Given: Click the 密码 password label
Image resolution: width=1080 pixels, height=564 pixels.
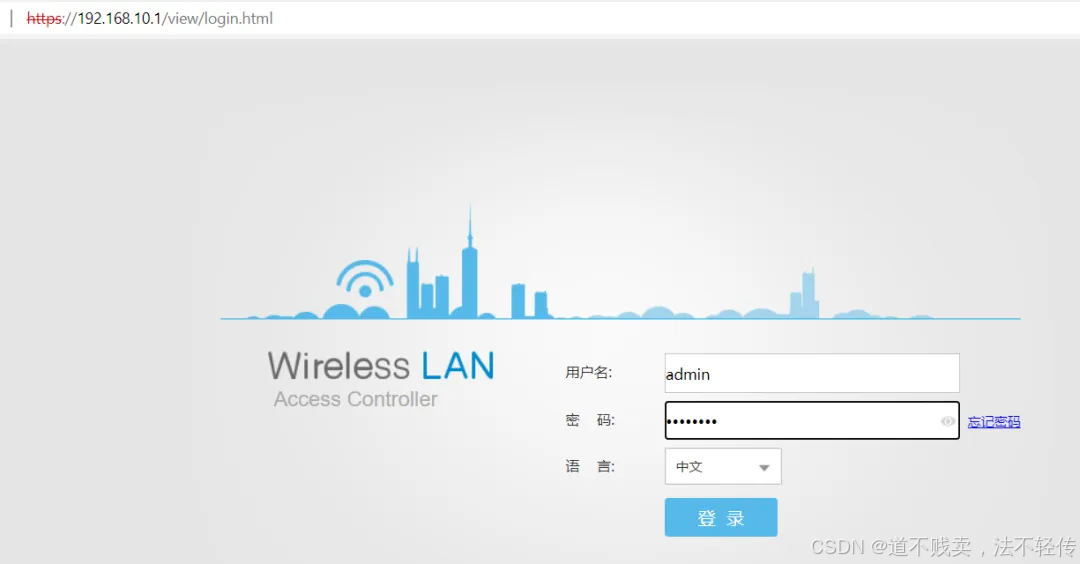Looking at the screenshot, I should [x=590, y=420].
